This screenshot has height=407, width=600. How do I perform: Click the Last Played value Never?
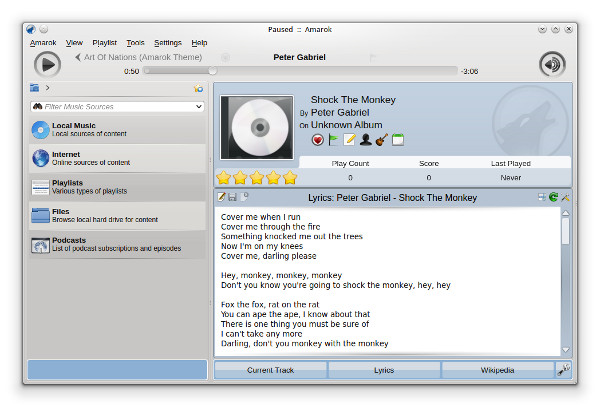pyautogui.click(x=510, y=178)
